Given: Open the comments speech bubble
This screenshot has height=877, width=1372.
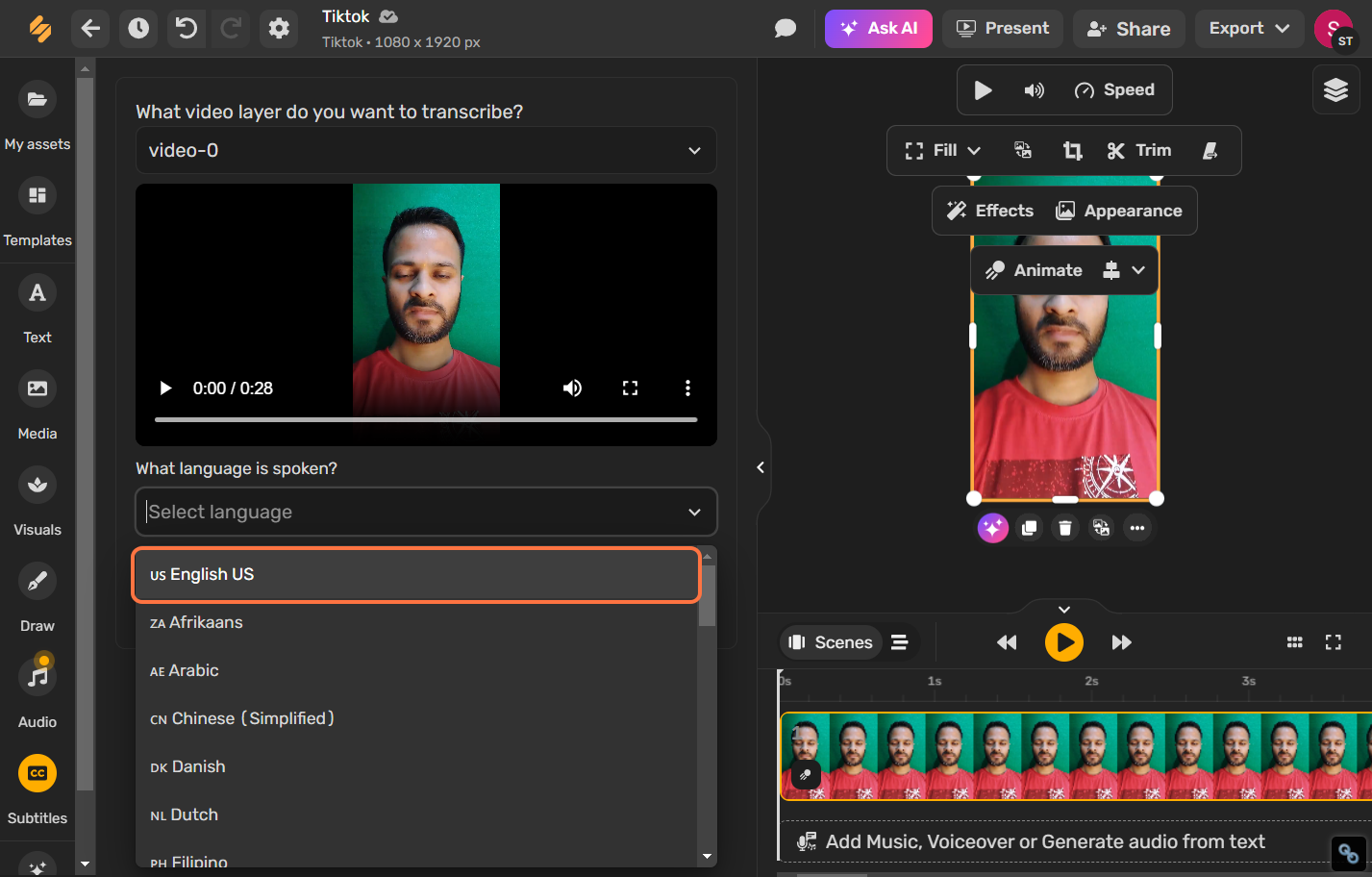Looking at the screenshot, I should [x=786, y=29].
